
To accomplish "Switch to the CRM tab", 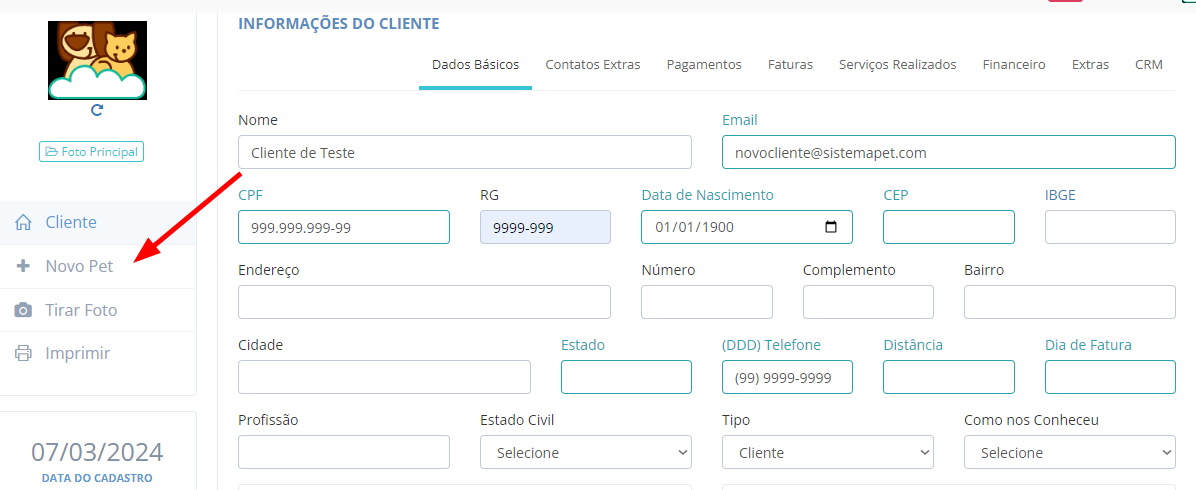I will coord(1148,65).
